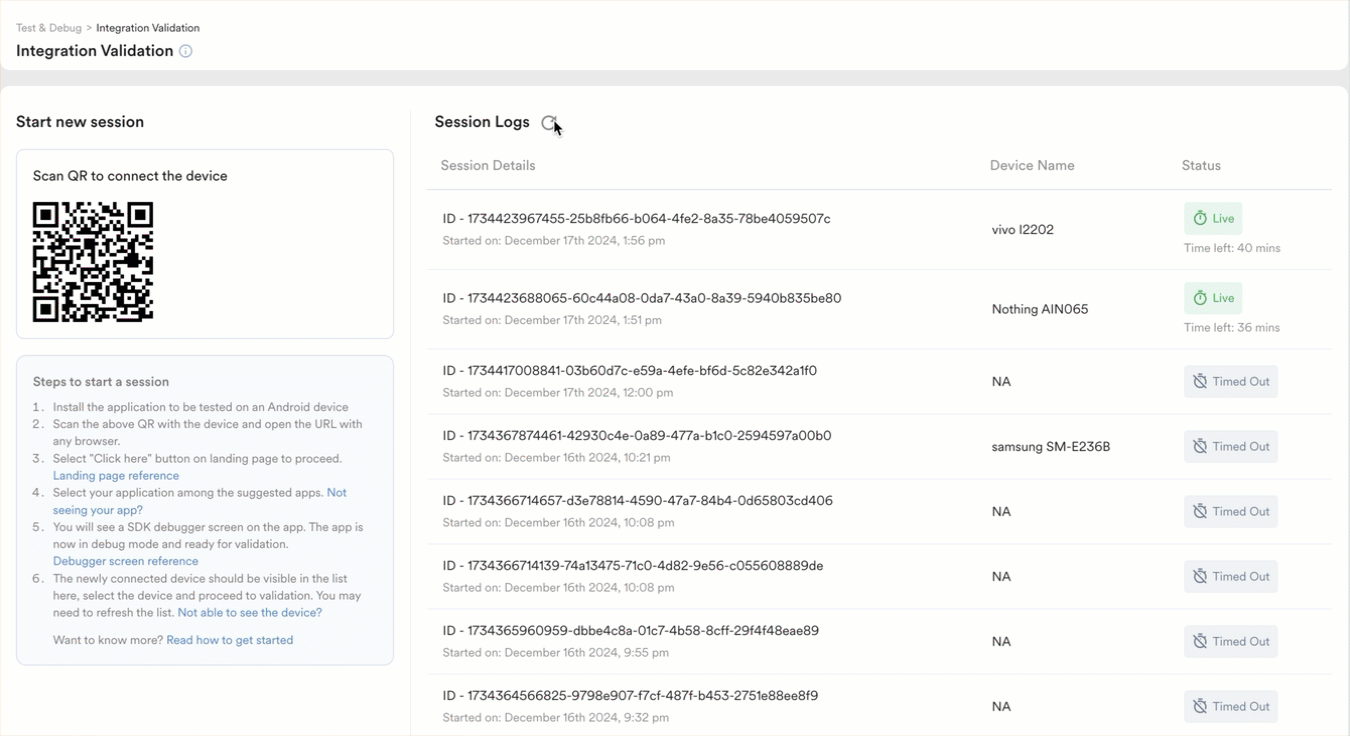Click the Device Name column header
Viewport: 1350px width, 736px height.
[1031, 165]
